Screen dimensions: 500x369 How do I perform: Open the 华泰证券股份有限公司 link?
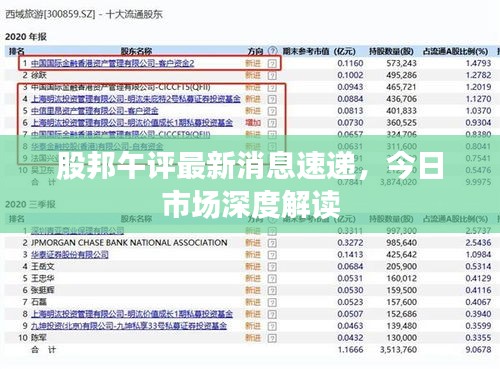click(70, 255)
